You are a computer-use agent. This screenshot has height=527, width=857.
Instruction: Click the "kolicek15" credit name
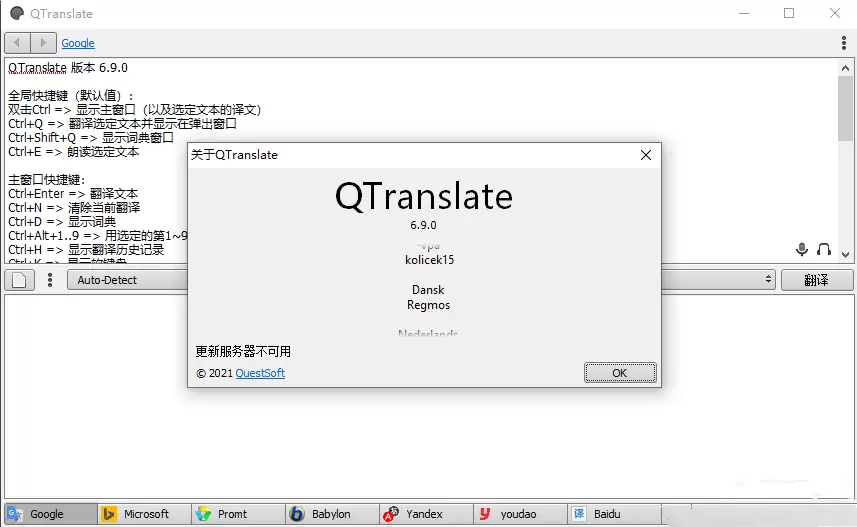click(x=429, y=260)
